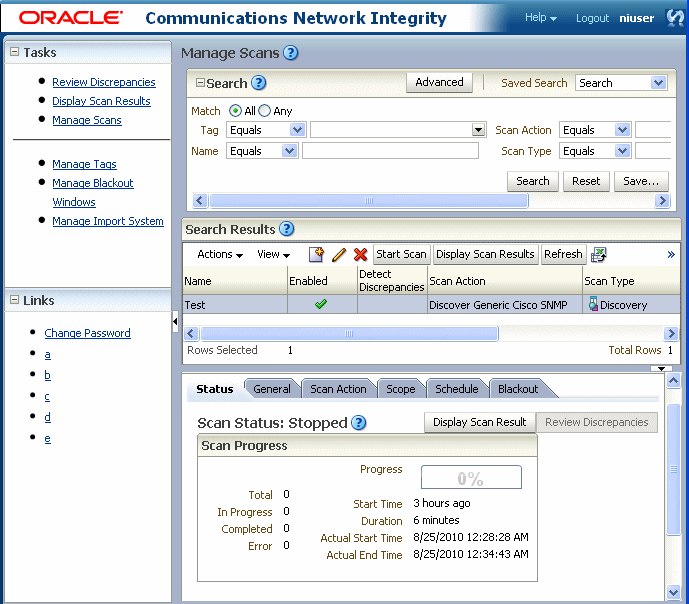
Task: Collapse the Tasks panel
Action: (x=15, y=52)
